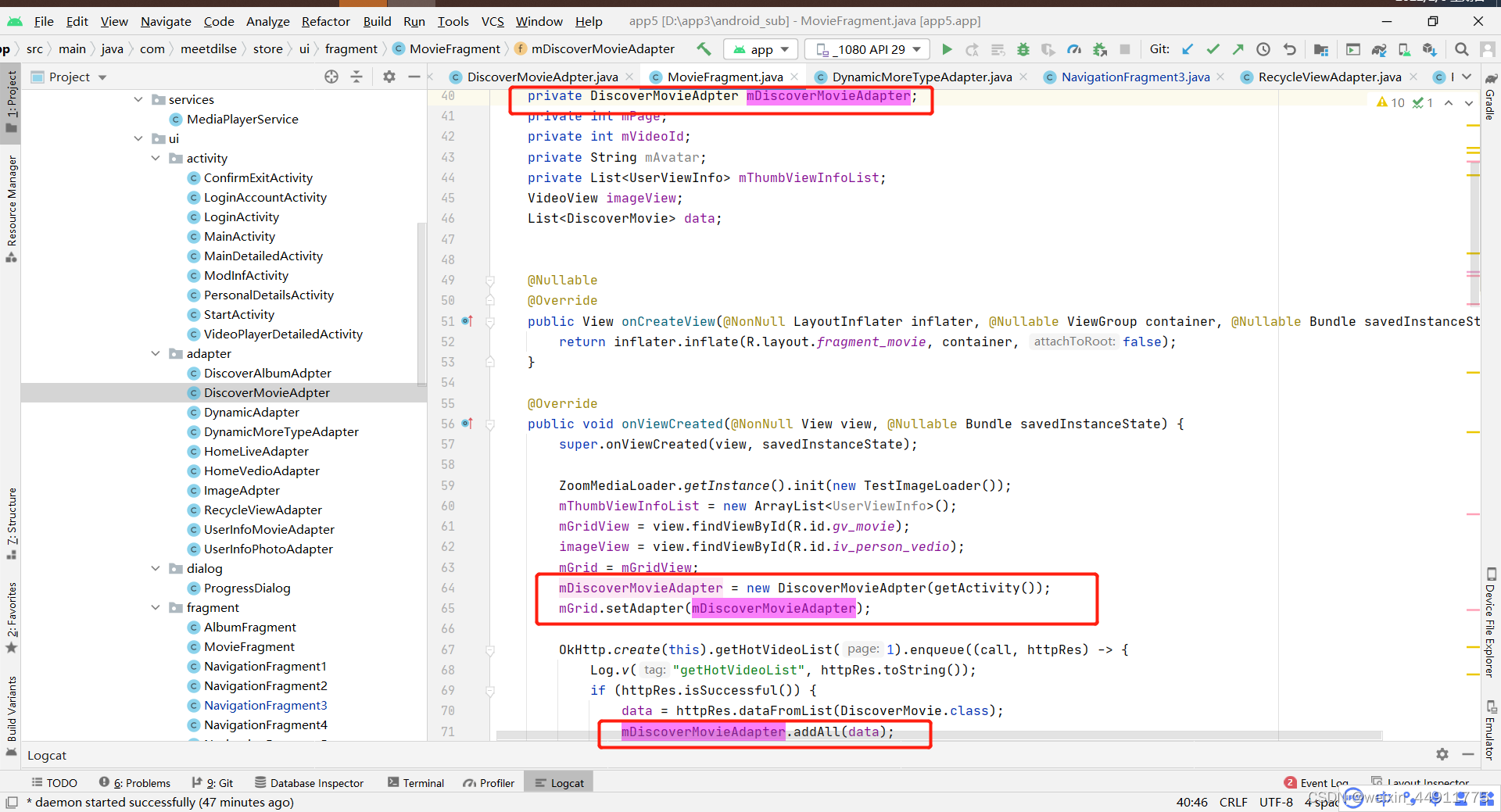Open the Terminal tool window
This screenshot has width=1501, height=812.
point(416,782)
